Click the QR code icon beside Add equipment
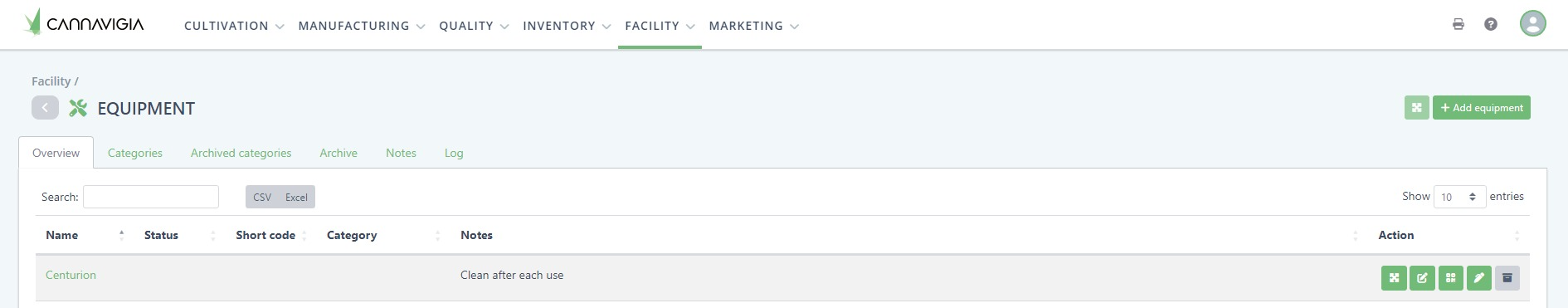Image resolution: width=1568 pixels, height=308 pixels. pos(1417,108)
